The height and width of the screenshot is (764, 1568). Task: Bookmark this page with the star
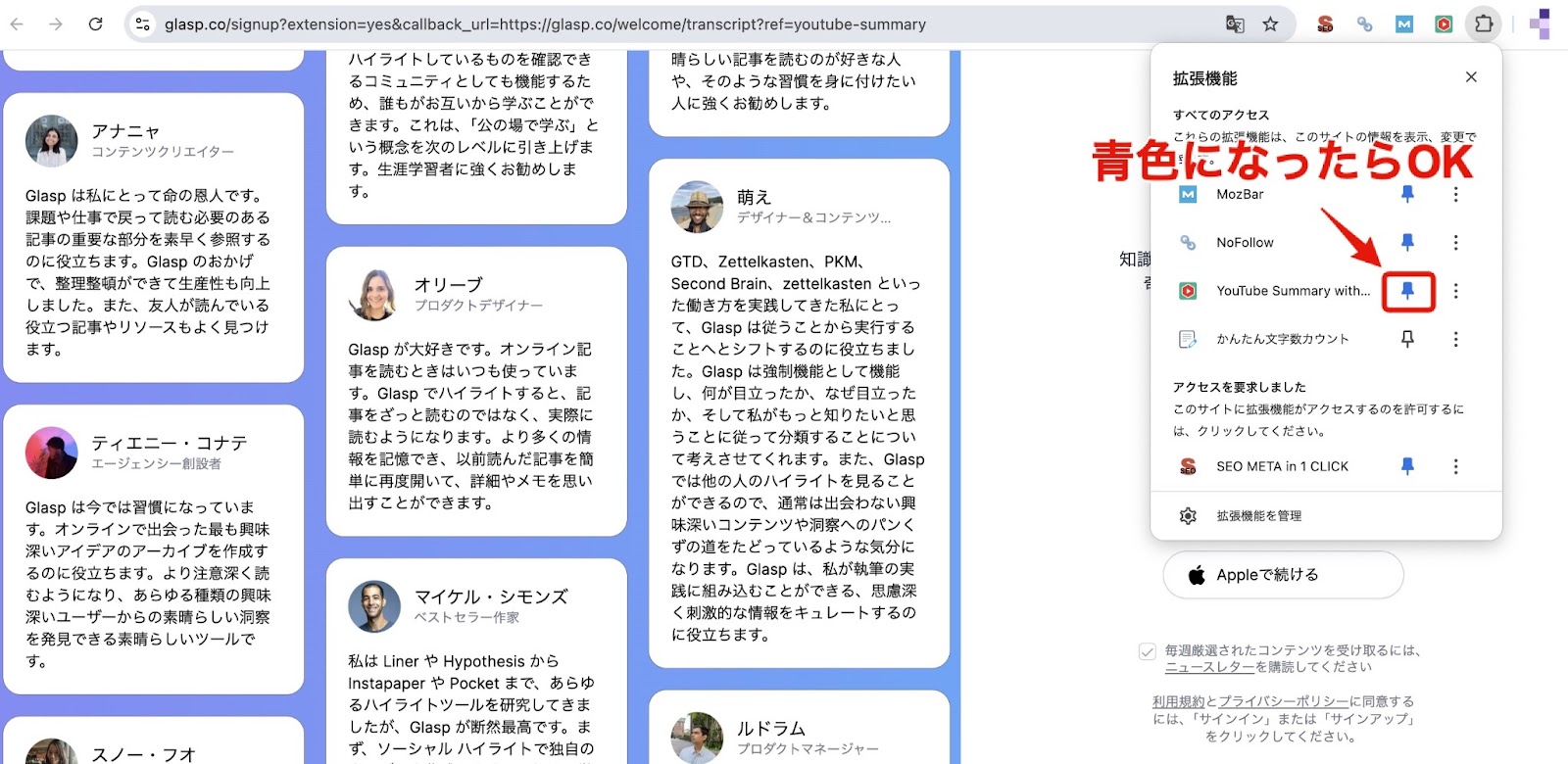pos(1270,24)
